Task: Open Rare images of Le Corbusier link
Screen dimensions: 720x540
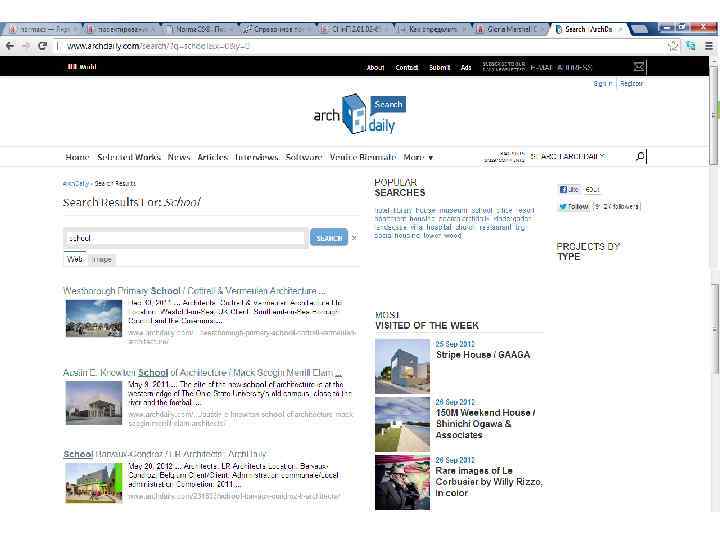Action: (489, 481)
